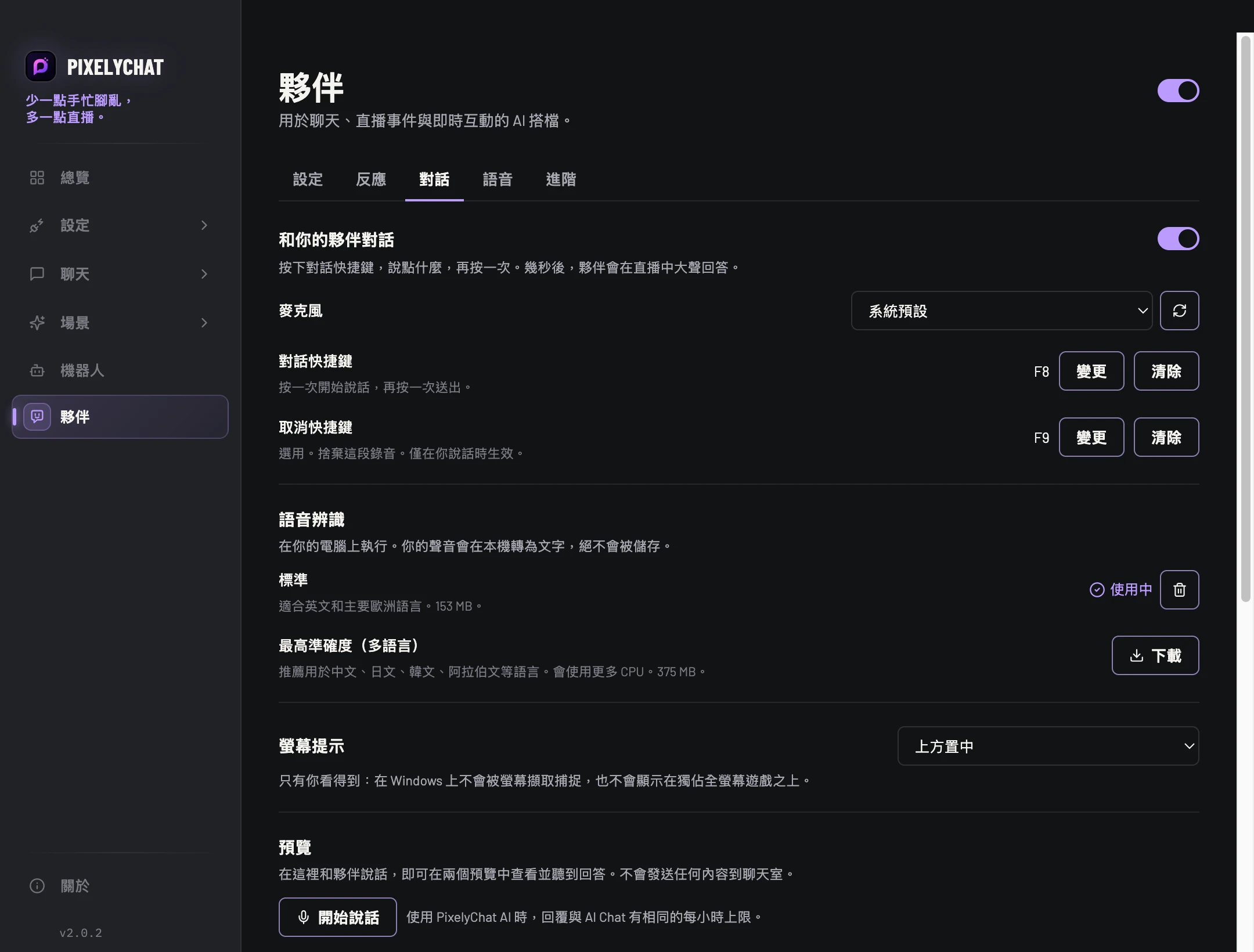Click the 標準 model name
The width and height of the screenshot is (1254, 952).
293,580
